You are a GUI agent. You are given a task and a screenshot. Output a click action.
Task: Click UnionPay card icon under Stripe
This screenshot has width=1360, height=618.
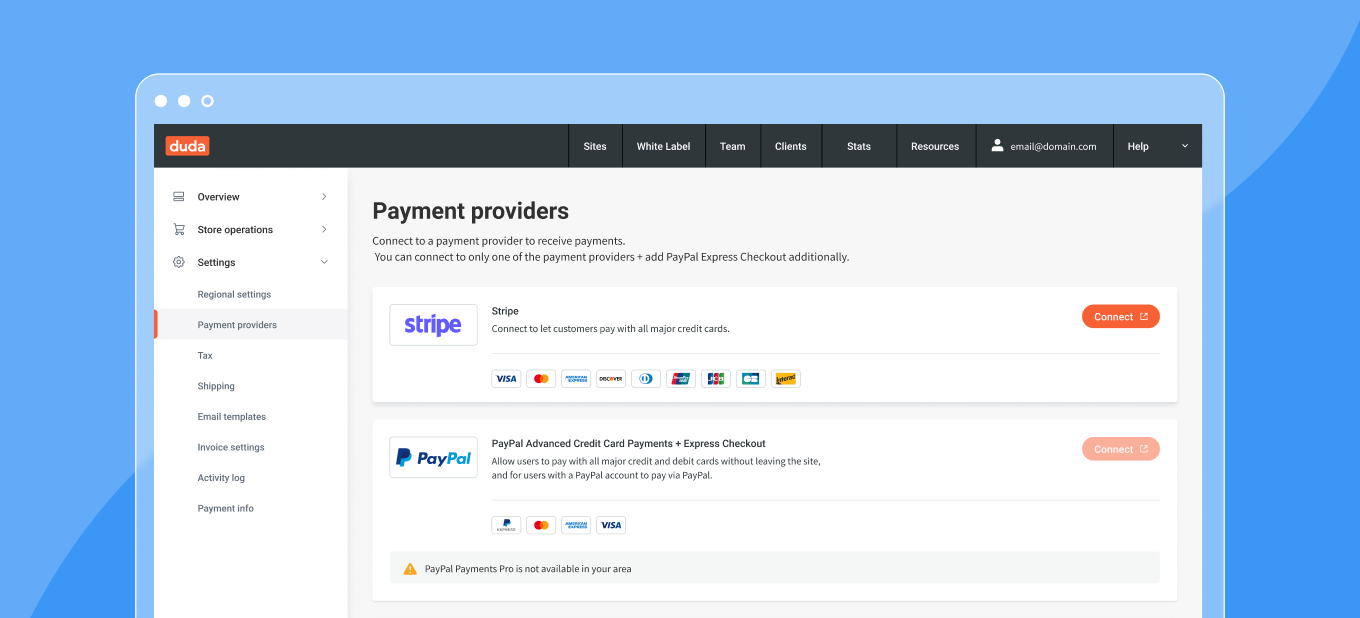point(681,379)
